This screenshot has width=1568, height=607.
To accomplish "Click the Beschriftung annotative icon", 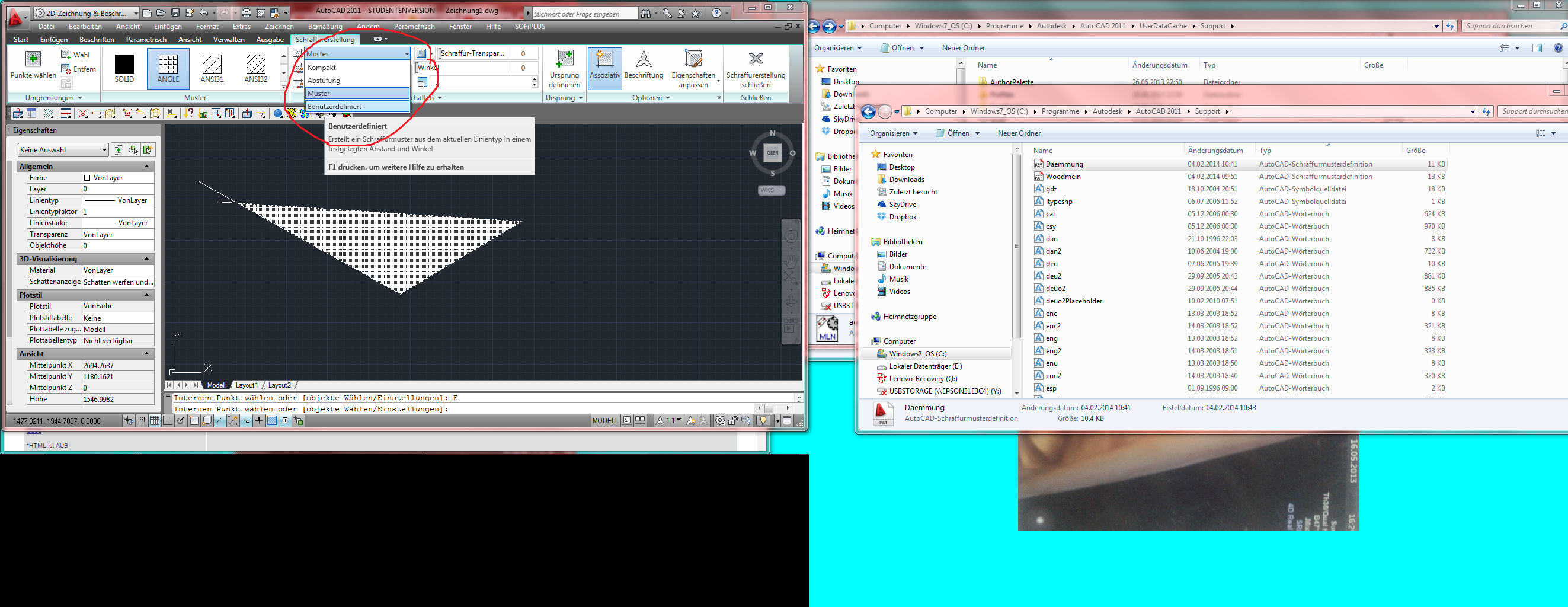I will [x=644, y=60].
